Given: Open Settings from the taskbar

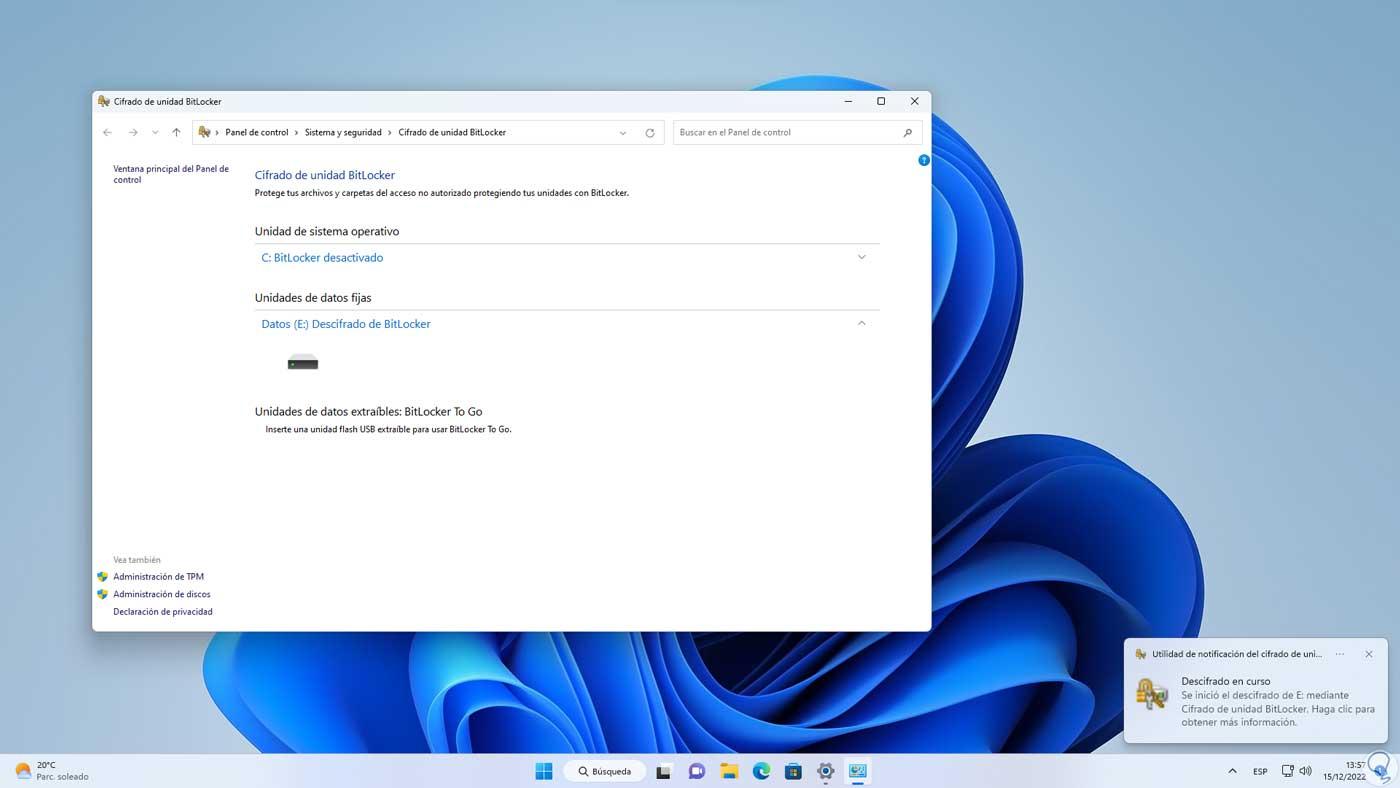Looking at the screenshot, I should [825, 771].
